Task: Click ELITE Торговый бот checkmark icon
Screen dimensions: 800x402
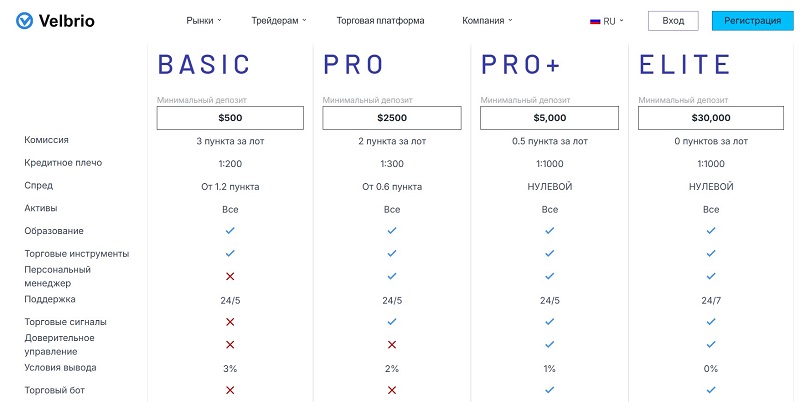Action: coord(711,390)
